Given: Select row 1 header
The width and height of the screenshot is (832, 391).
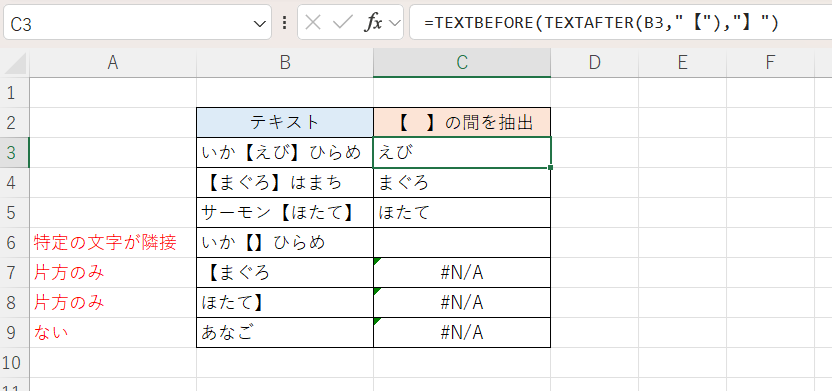Looking at the screenshot, I should coord(14,93).
